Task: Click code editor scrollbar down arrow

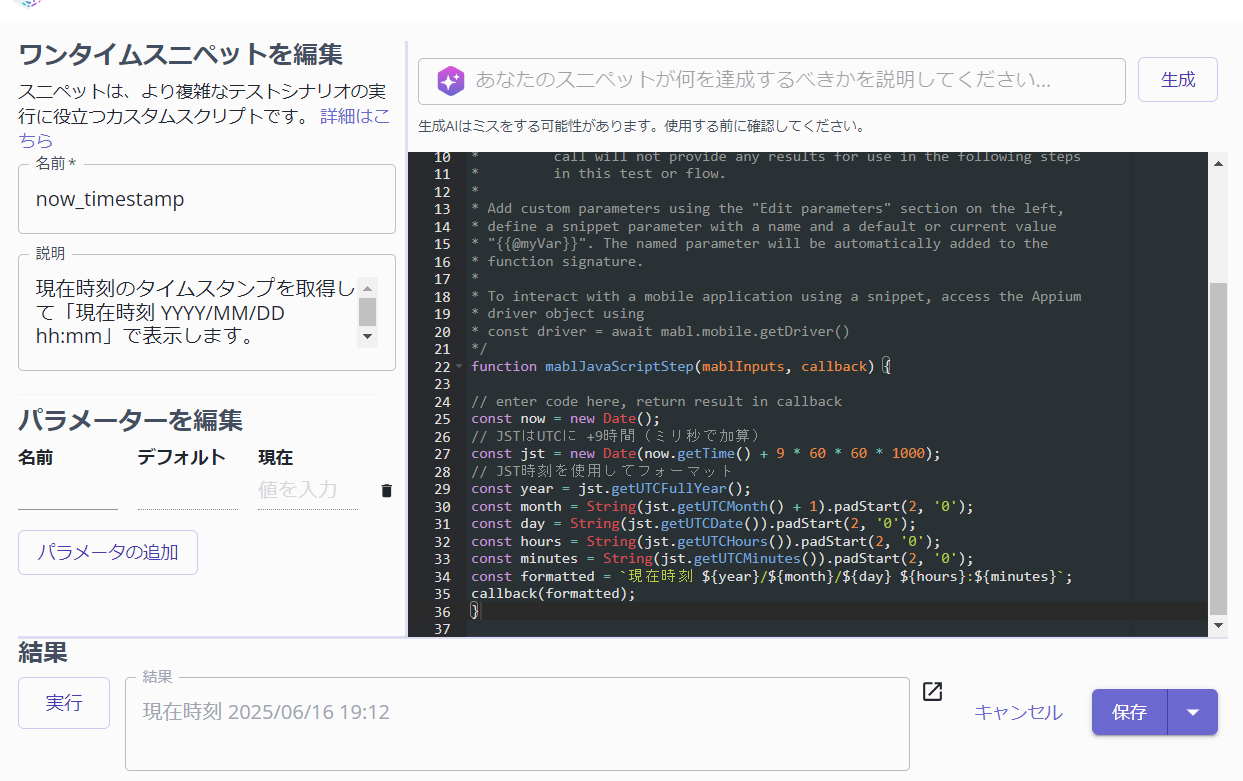Action: tap(1218, 625)
